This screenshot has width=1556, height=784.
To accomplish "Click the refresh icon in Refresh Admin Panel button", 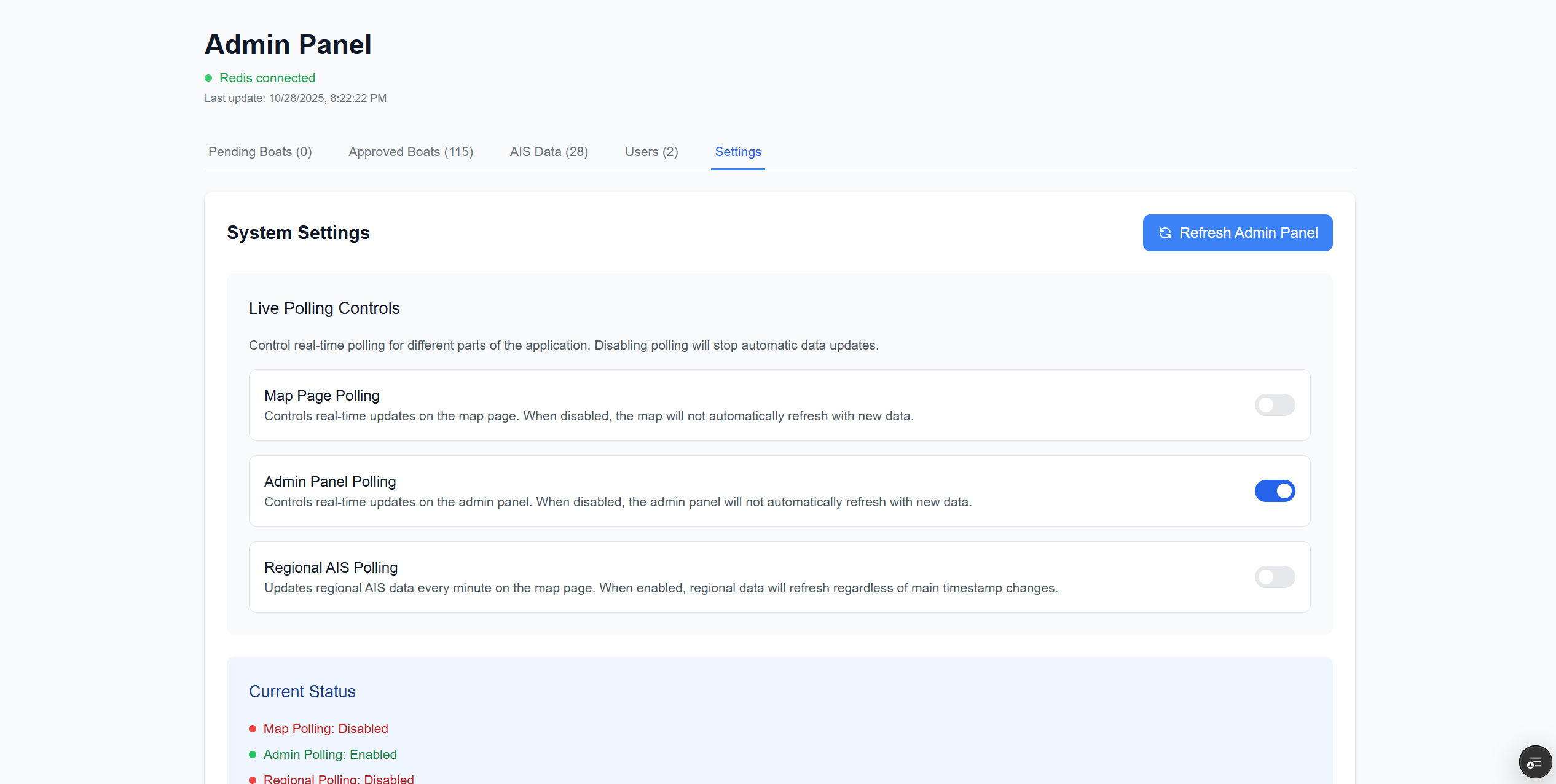I will pyautogui.click(x=1165, y=233).
